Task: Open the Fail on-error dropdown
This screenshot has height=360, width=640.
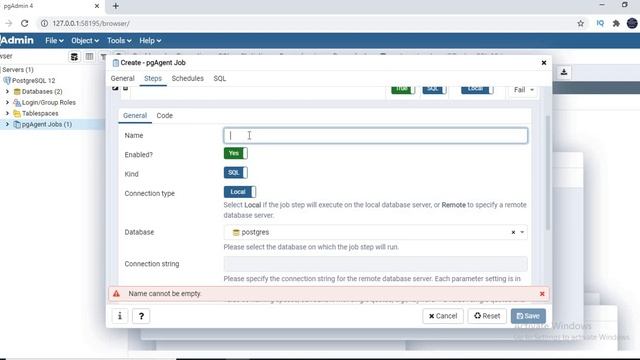Action: [523, 90]
